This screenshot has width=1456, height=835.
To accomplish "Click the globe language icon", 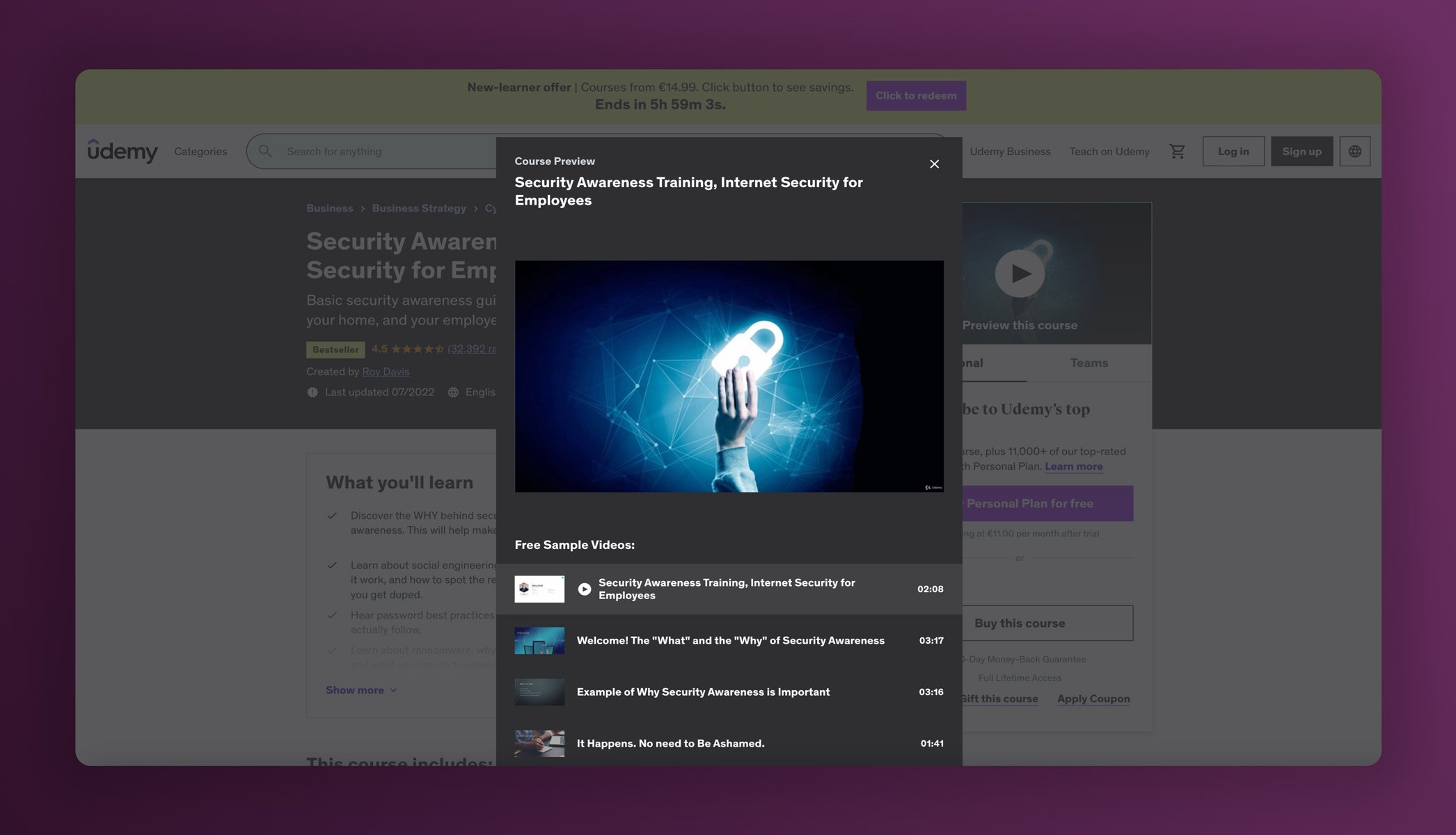I will pos(1354,151).
